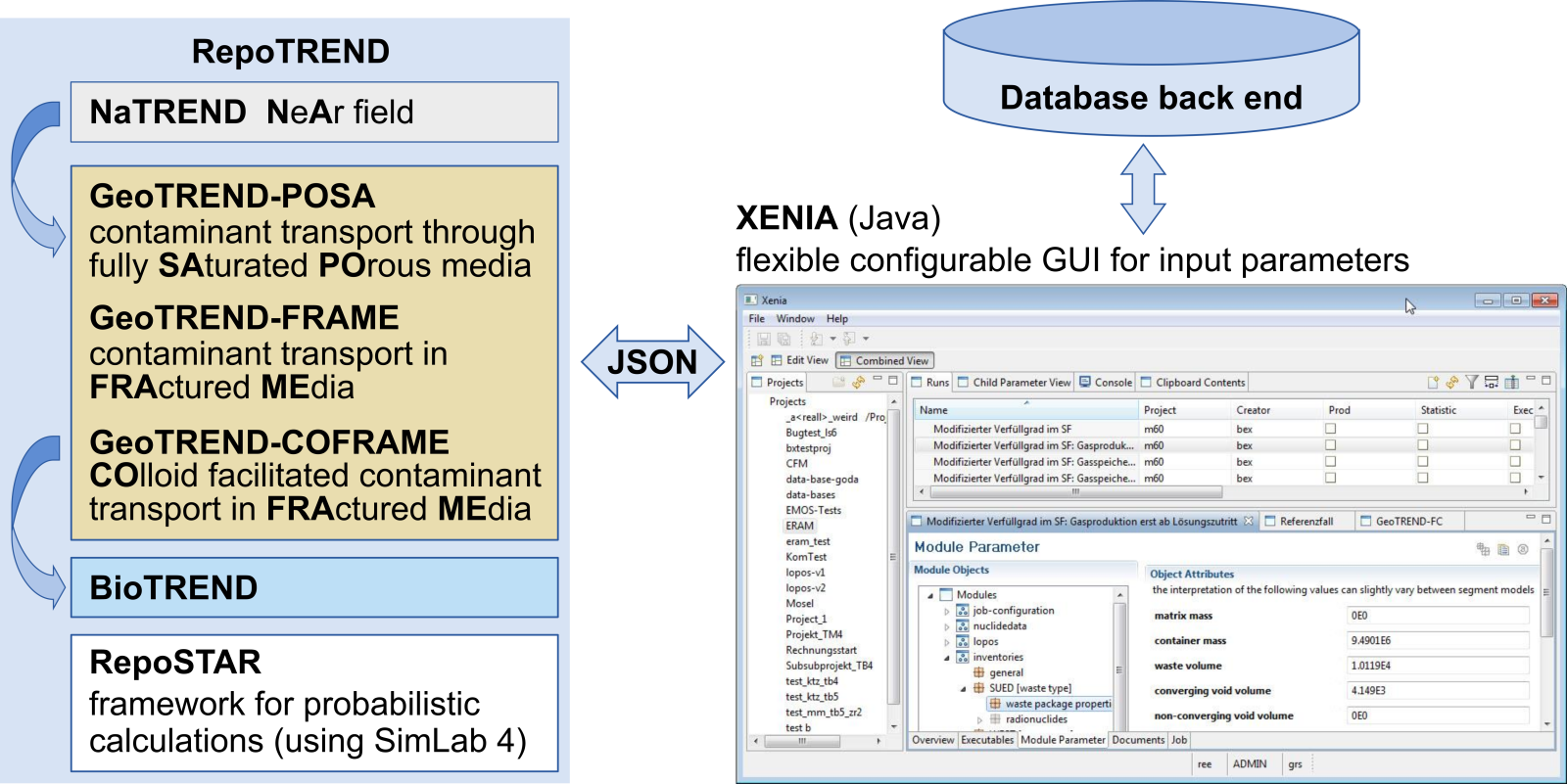Check Prod box for Modifizierter Verfüllgrad im SF row
Screen dimensions: 1567x784
coord(1331,429)
